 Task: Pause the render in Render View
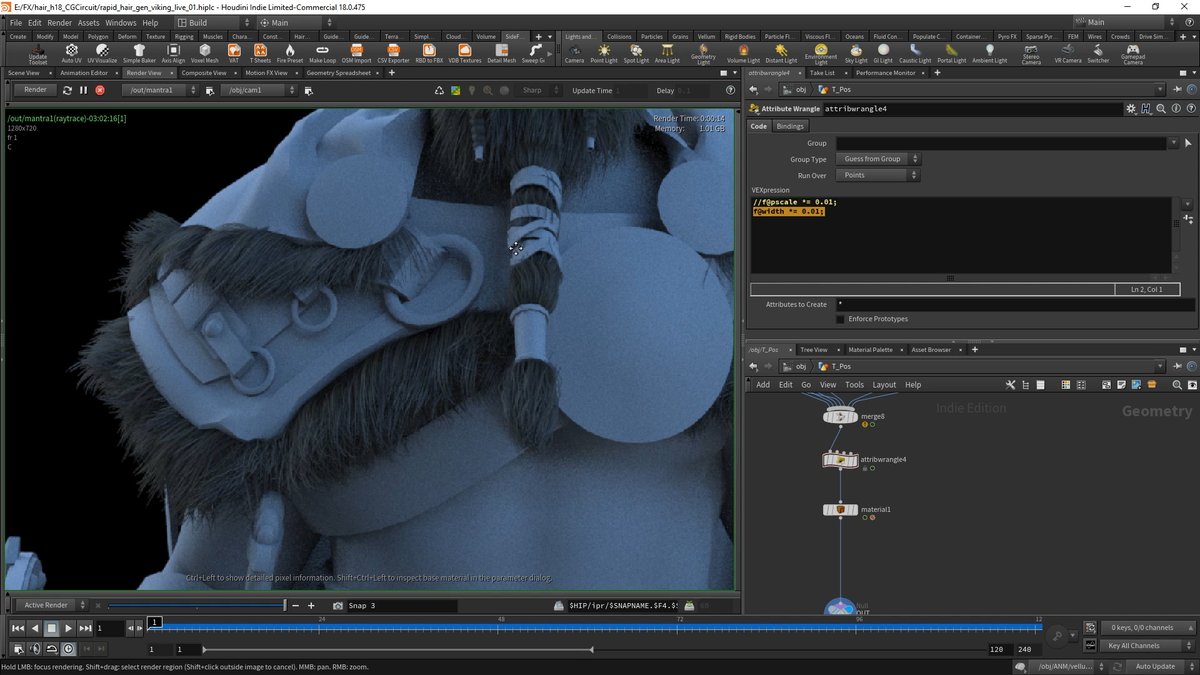83,90
